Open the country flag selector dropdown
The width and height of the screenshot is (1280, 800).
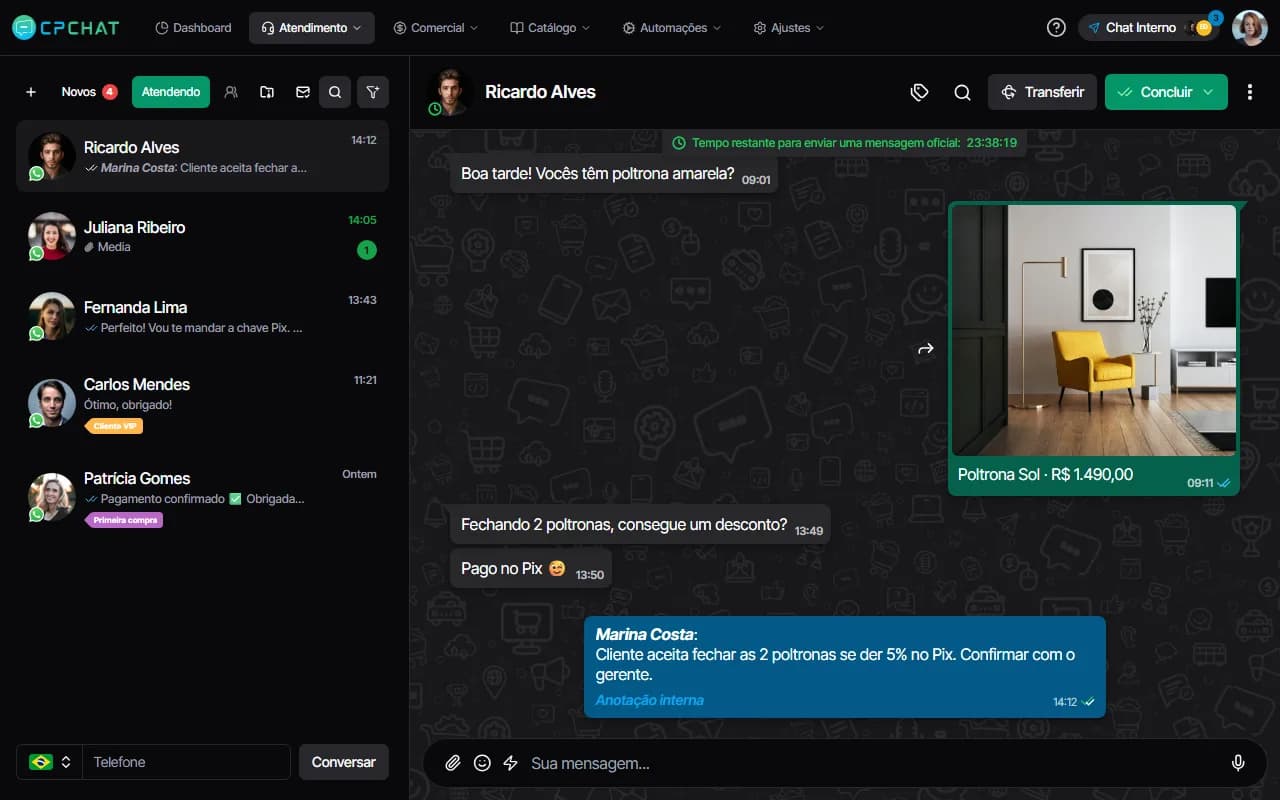coord(50,762)
